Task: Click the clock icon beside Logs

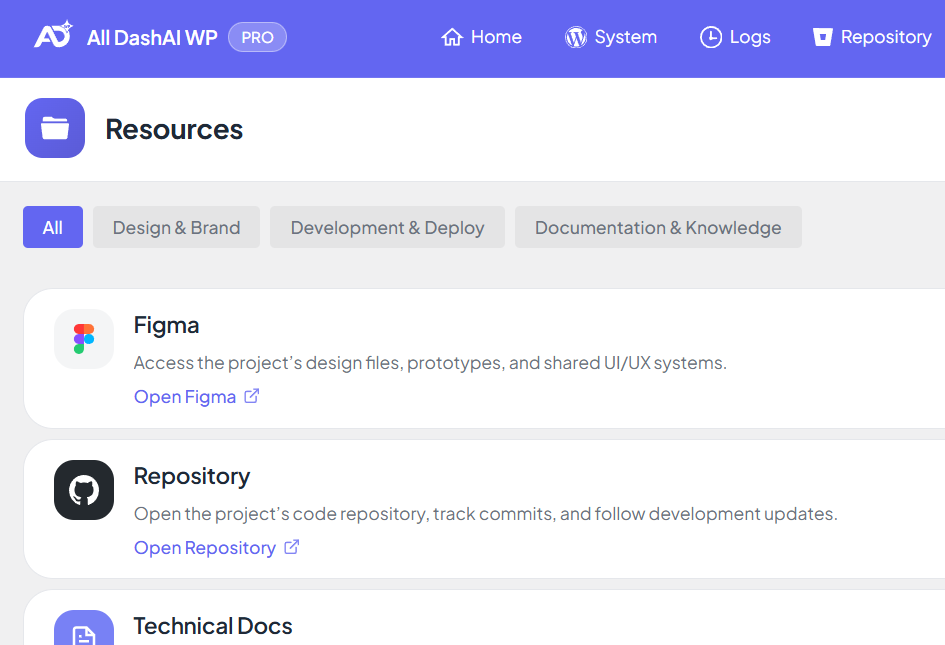Action: pyautogui.click(x=710, y=38)
